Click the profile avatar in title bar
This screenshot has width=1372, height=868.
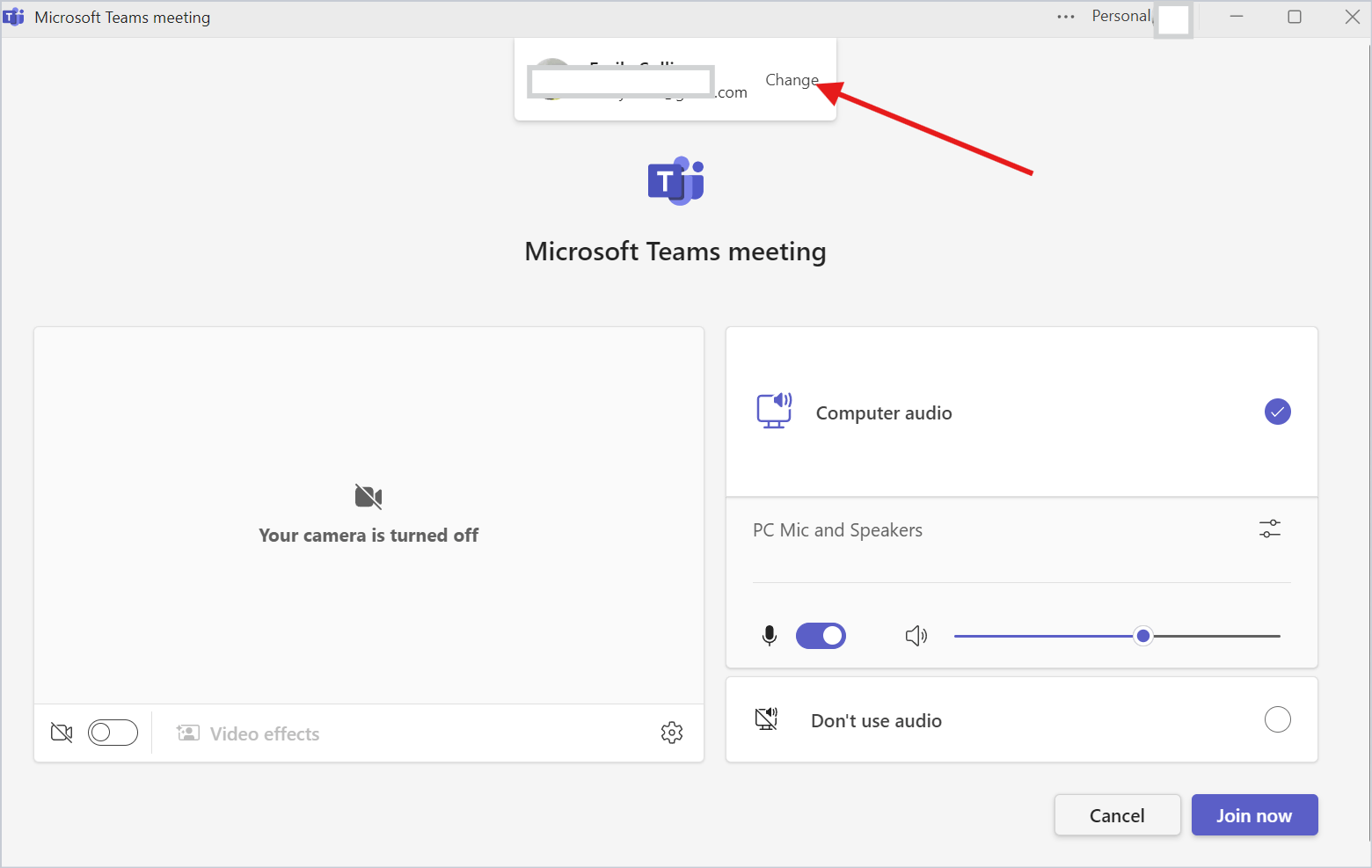pyautogui.click(x=1173, y=19)
